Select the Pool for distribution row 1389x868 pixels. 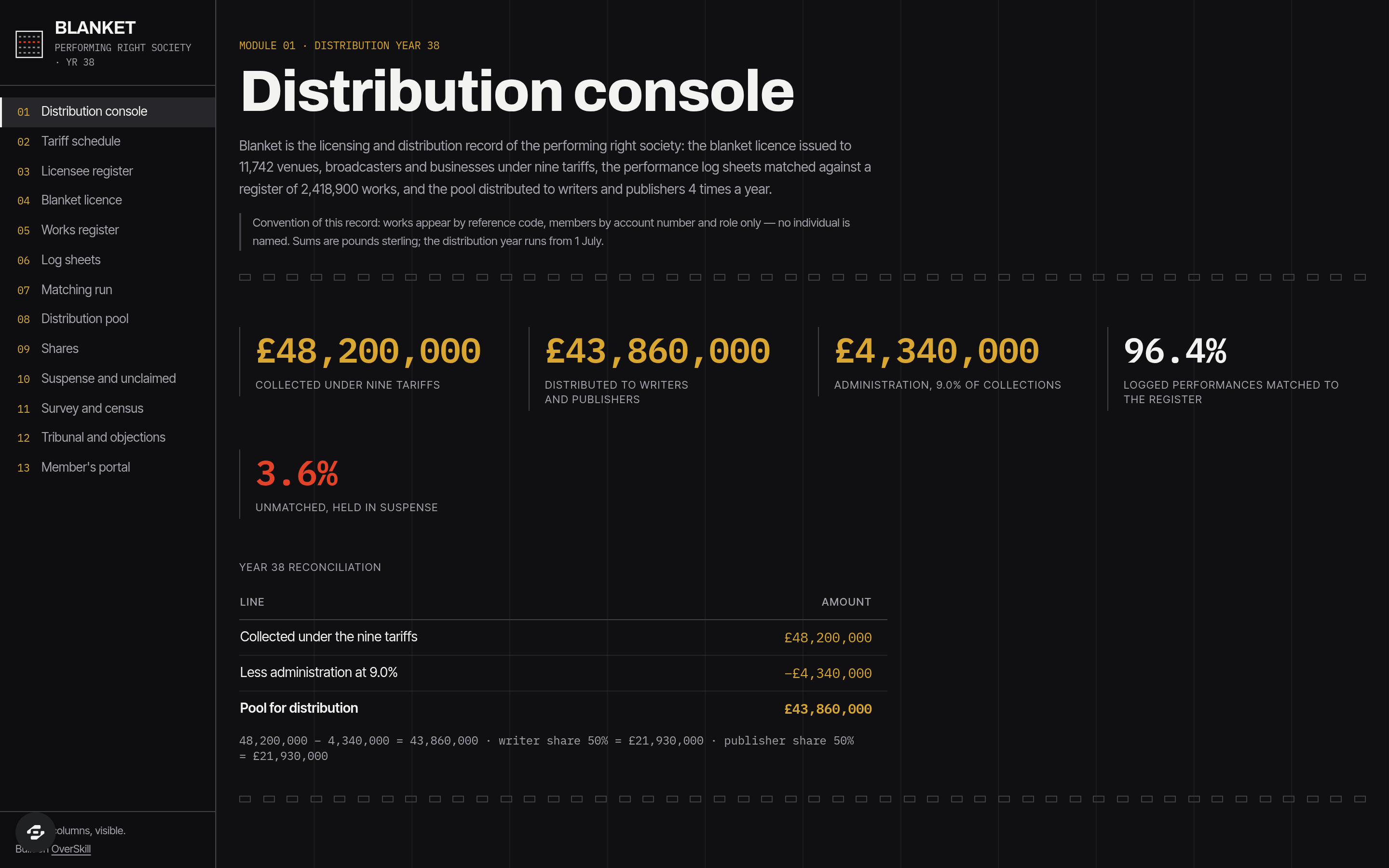click(x=563, y=708)
